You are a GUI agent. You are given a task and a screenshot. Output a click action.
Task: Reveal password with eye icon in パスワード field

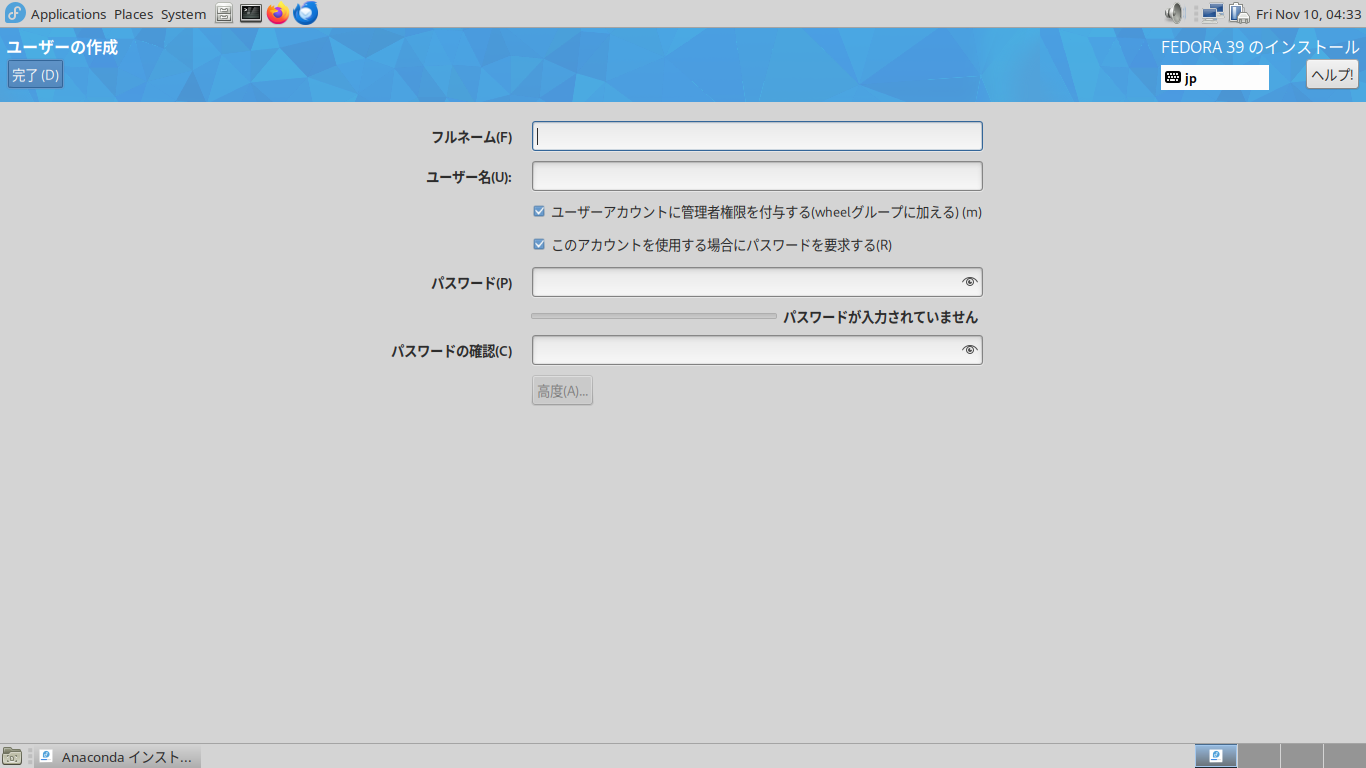pyautogui.click(x=968, y=282)
